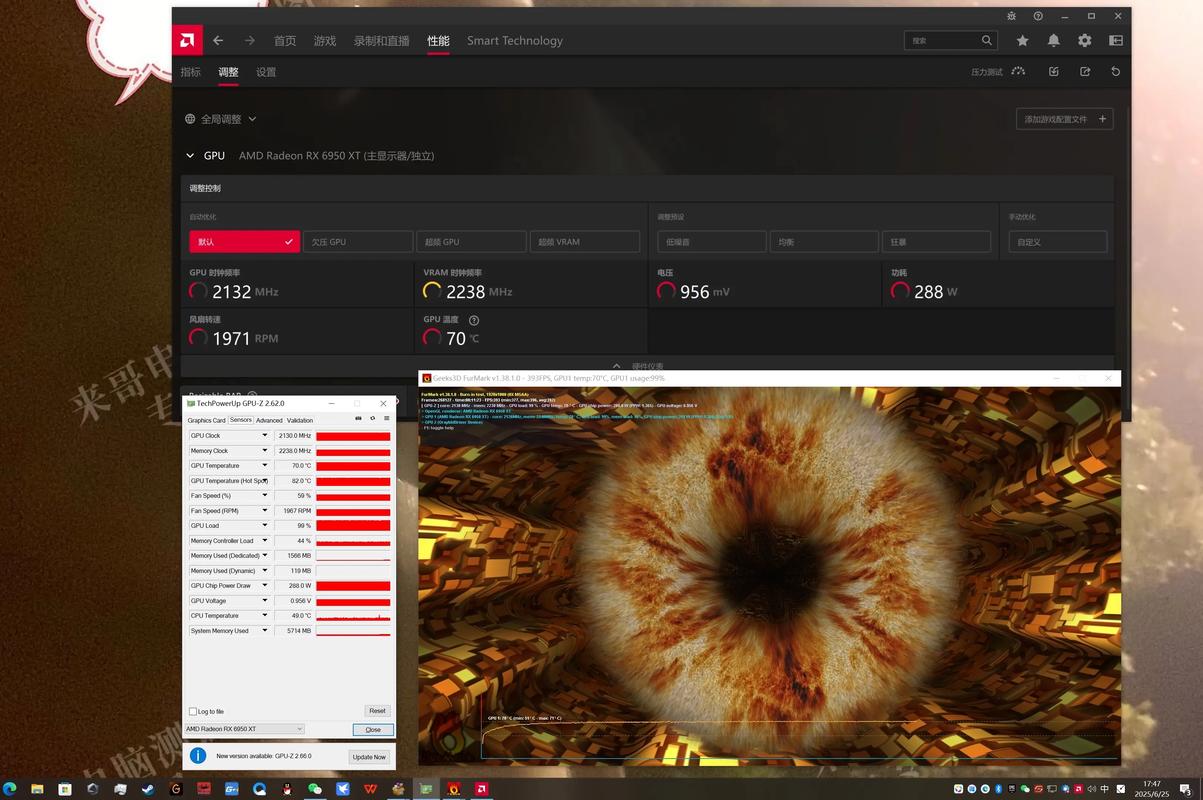Select the 低噪音 preset

point(712,242)
